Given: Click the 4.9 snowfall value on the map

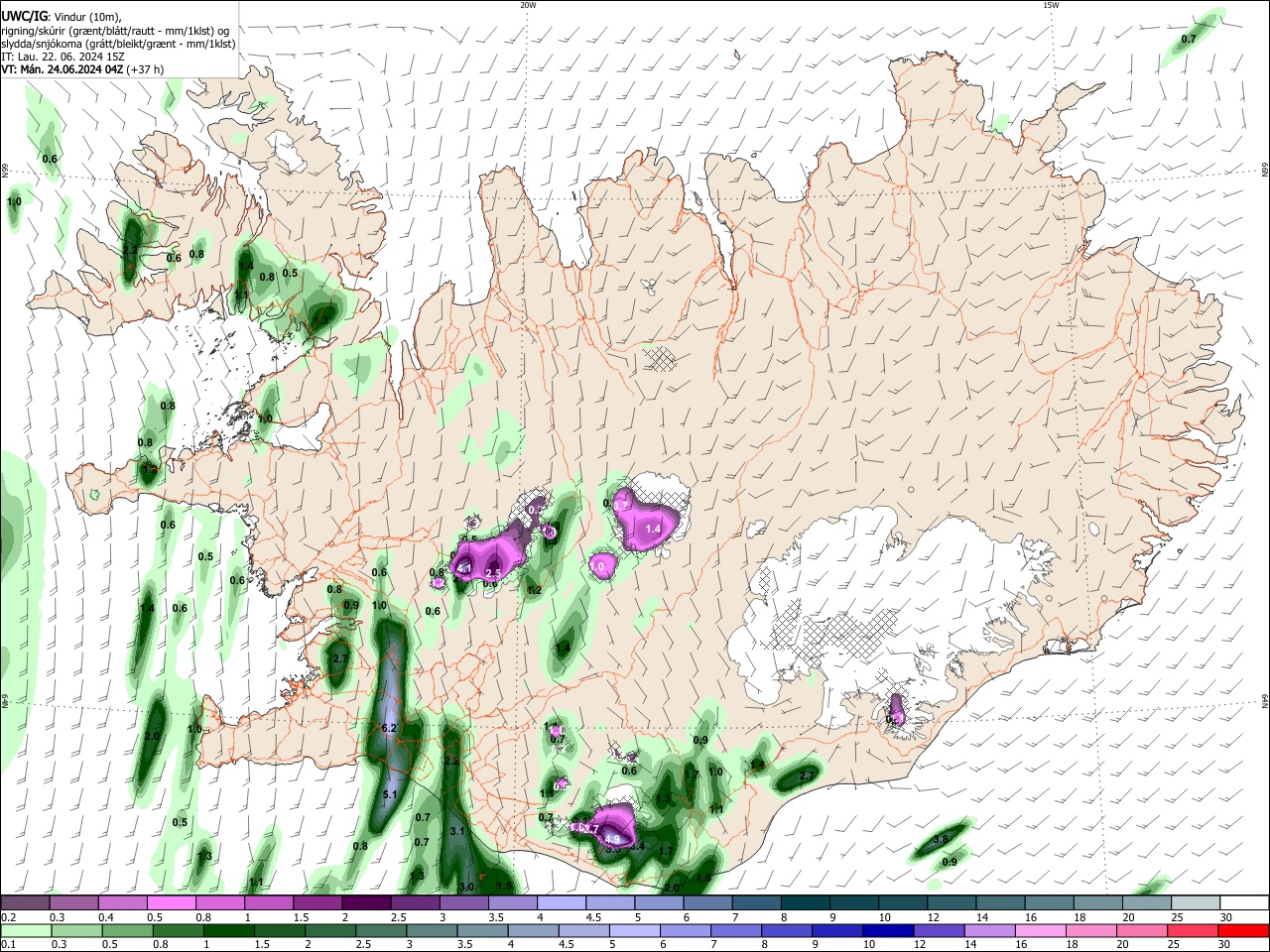Looking at the screenshot, I should (611, 840).
